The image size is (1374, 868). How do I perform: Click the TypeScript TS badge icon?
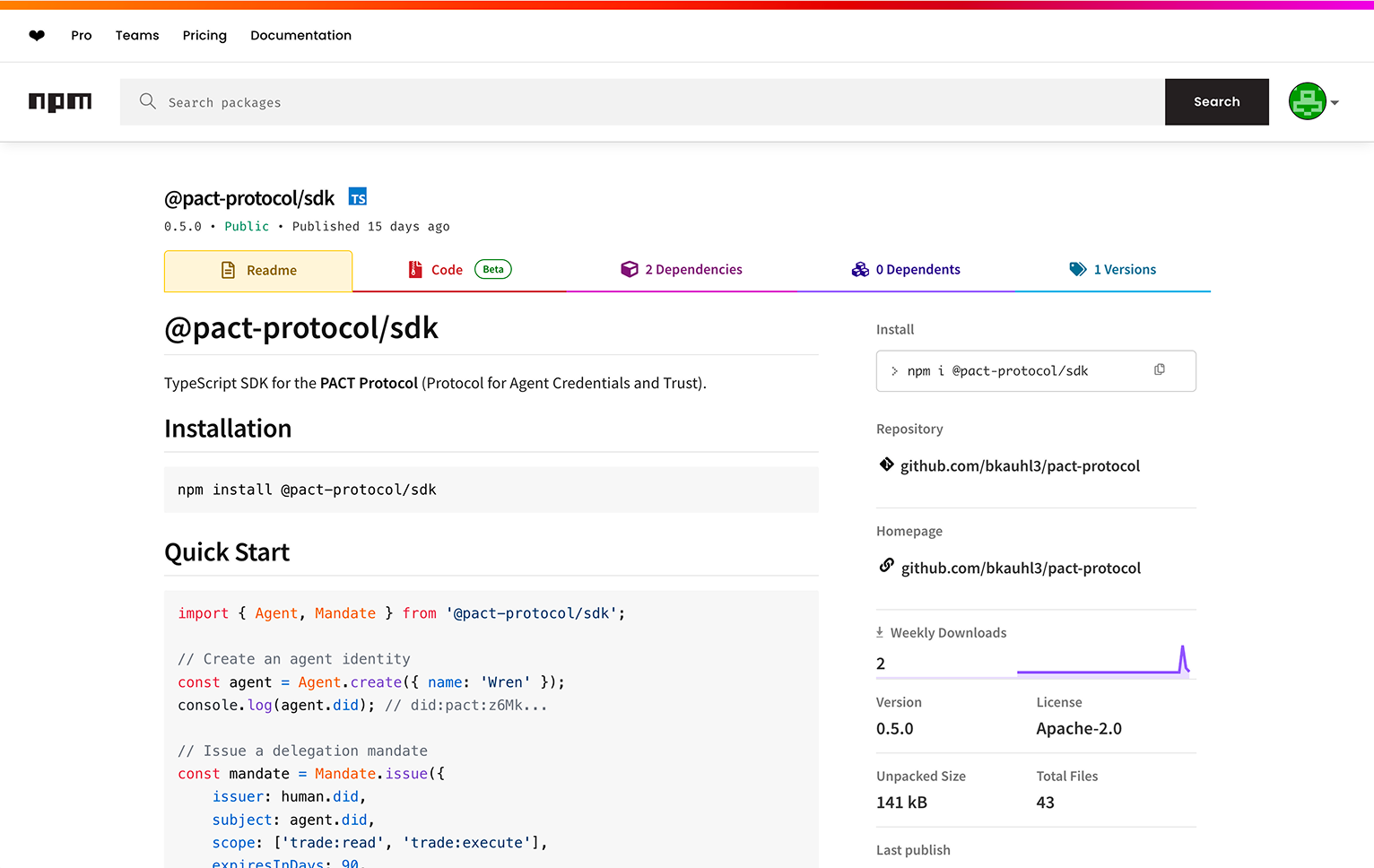tap(358, 197)
